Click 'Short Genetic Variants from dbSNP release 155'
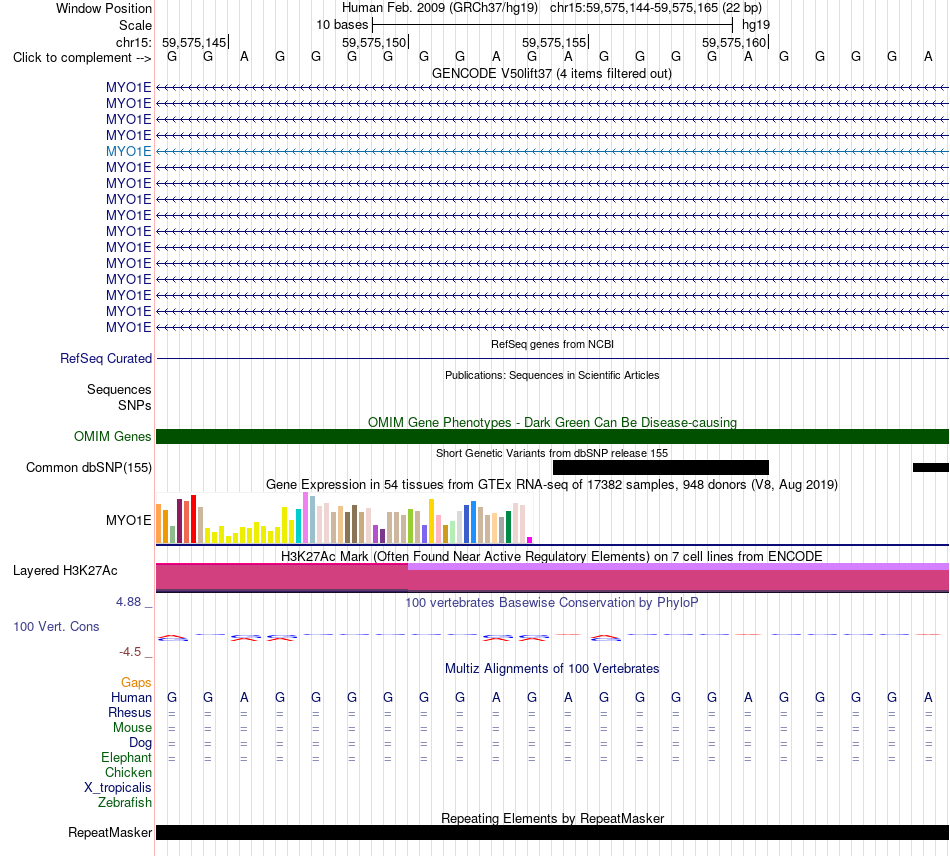Image resolution: width=950 pixels, height=856 pixels. pos(552,453)
